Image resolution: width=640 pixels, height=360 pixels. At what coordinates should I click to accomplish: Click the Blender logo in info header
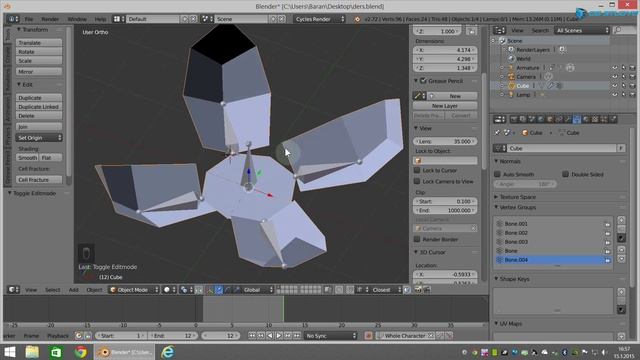357,19
